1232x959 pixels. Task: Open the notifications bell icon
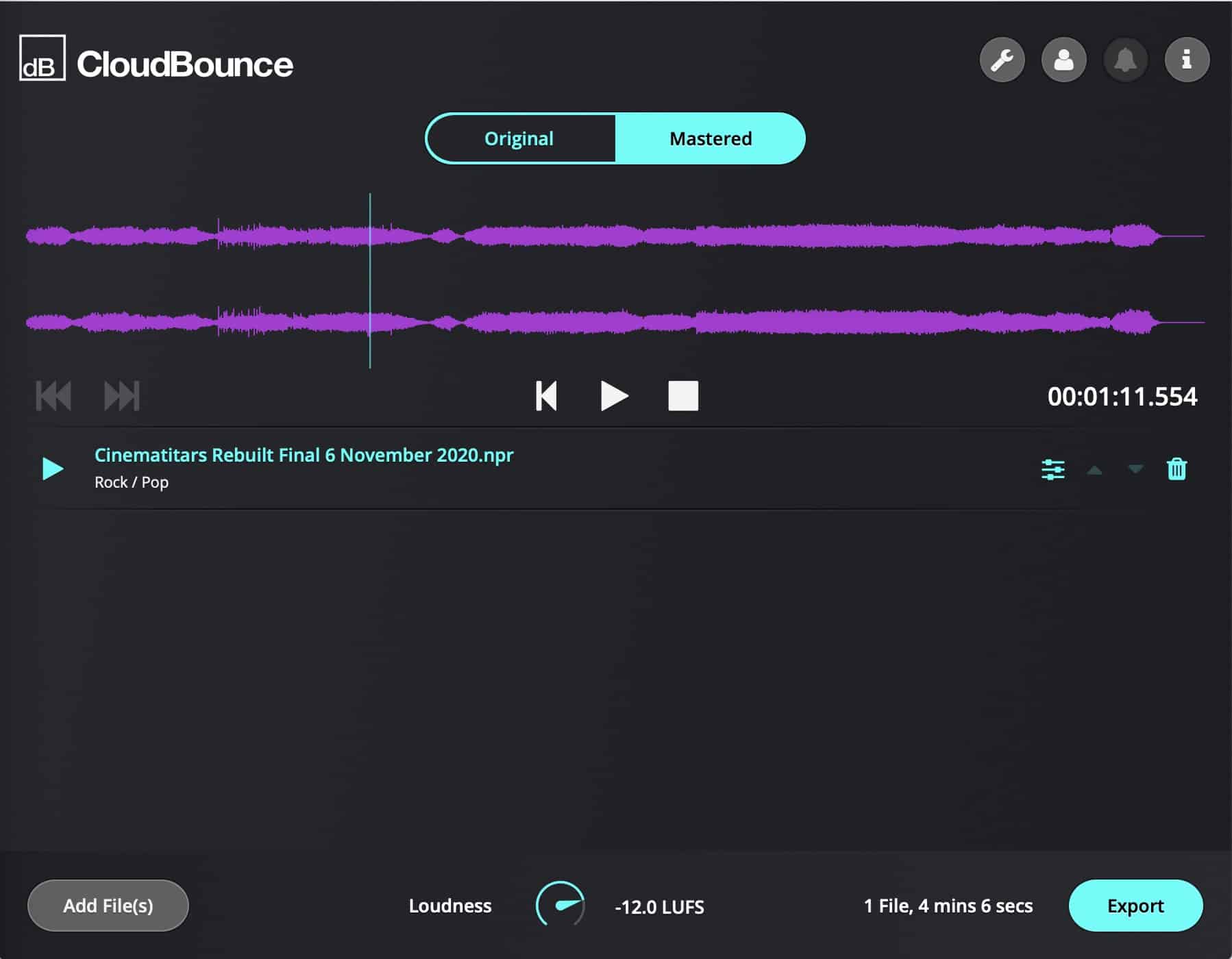(1125, 60)
